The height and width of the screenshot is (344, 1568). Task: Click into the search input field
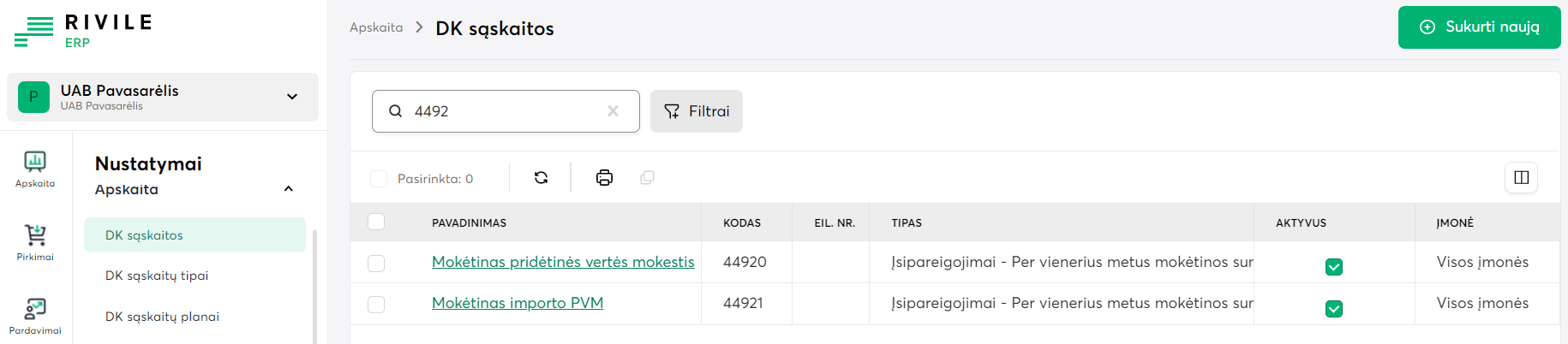tap(506, 111)
